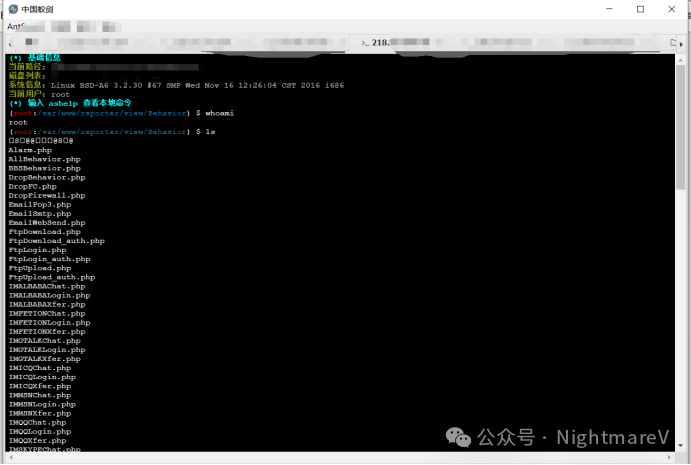Click the file name IMQQChat.php

37,422
